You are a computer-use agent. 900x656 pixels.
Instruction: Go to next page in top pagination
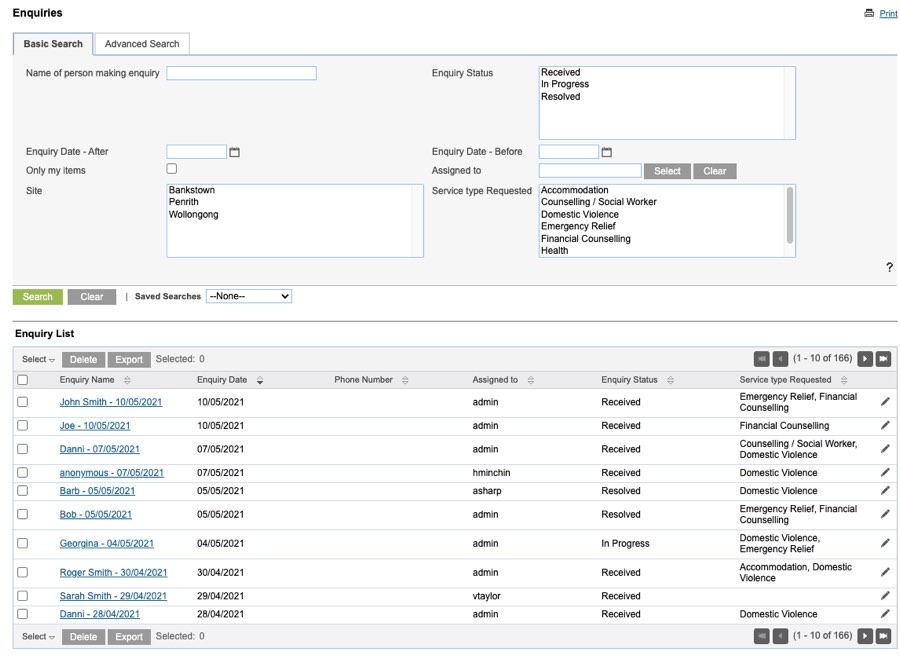(865, 359)
